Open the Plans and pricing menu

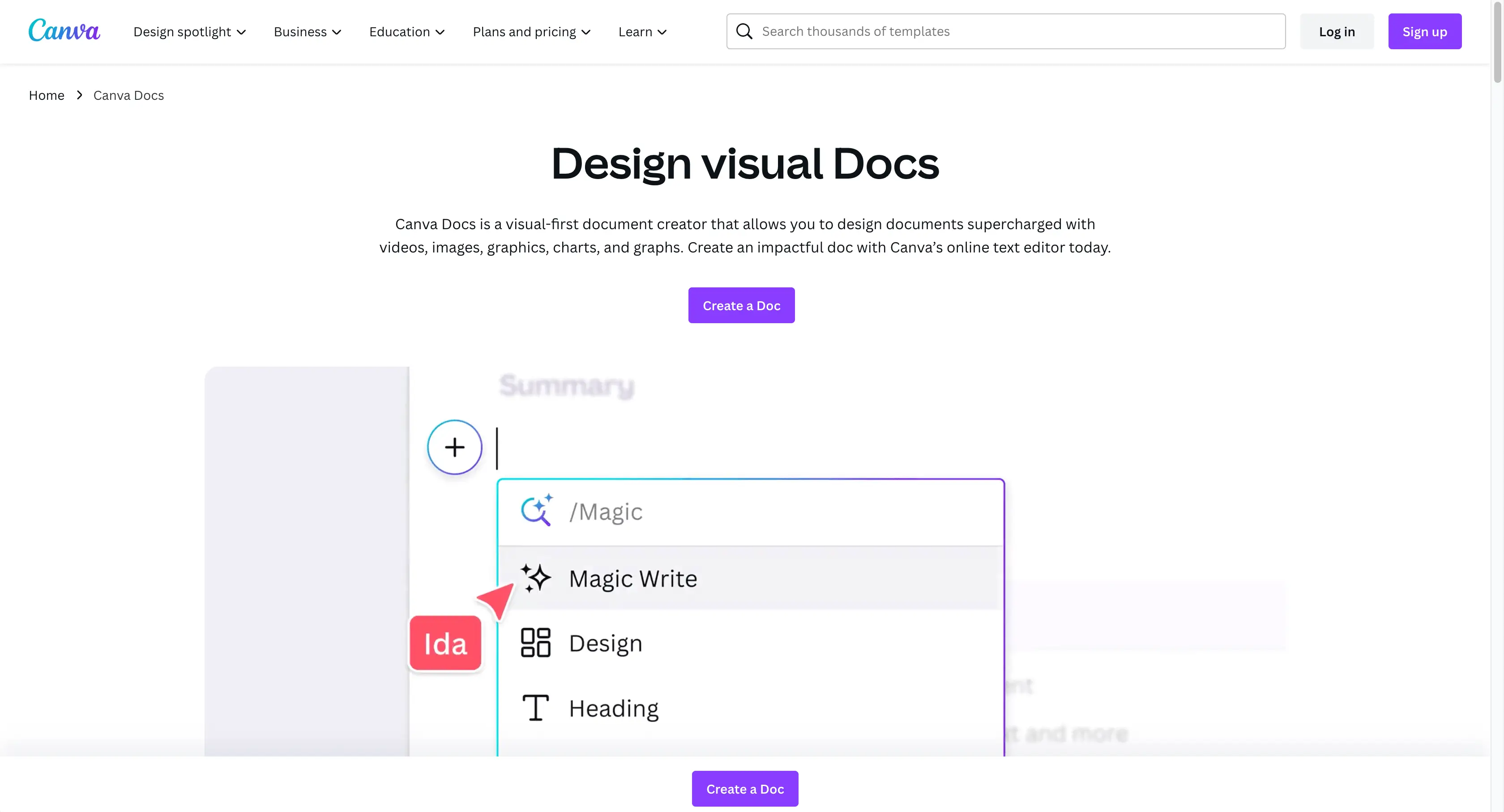point(531,31)
